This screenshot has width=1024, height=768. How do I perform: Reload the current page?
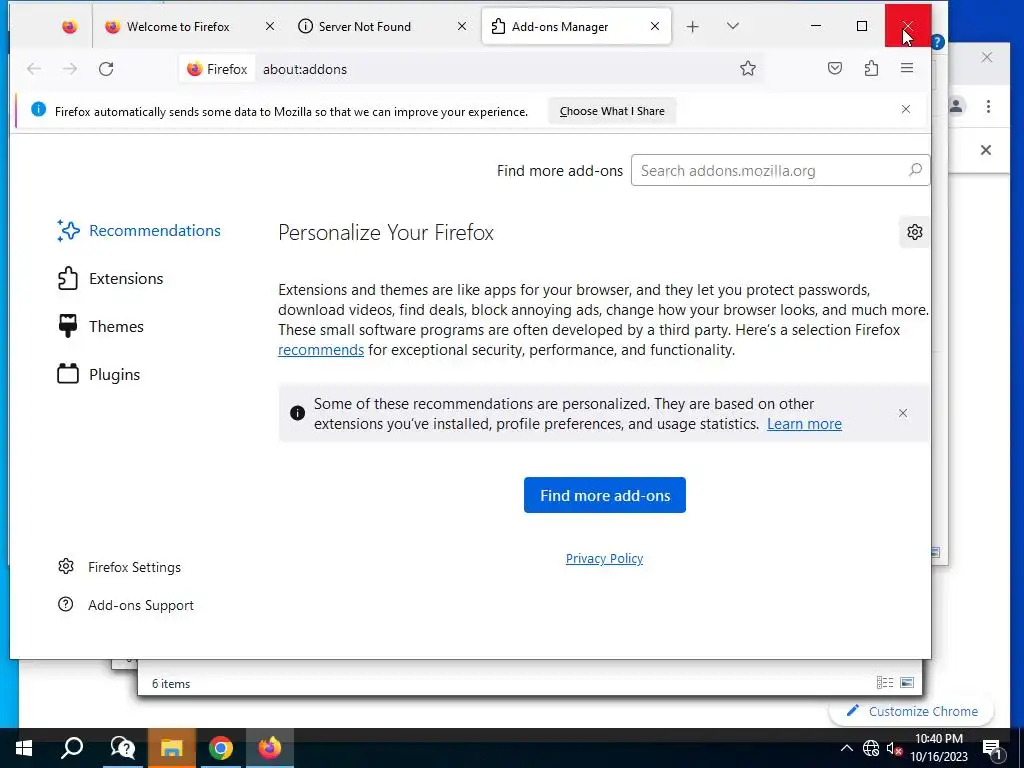[106, 69]
